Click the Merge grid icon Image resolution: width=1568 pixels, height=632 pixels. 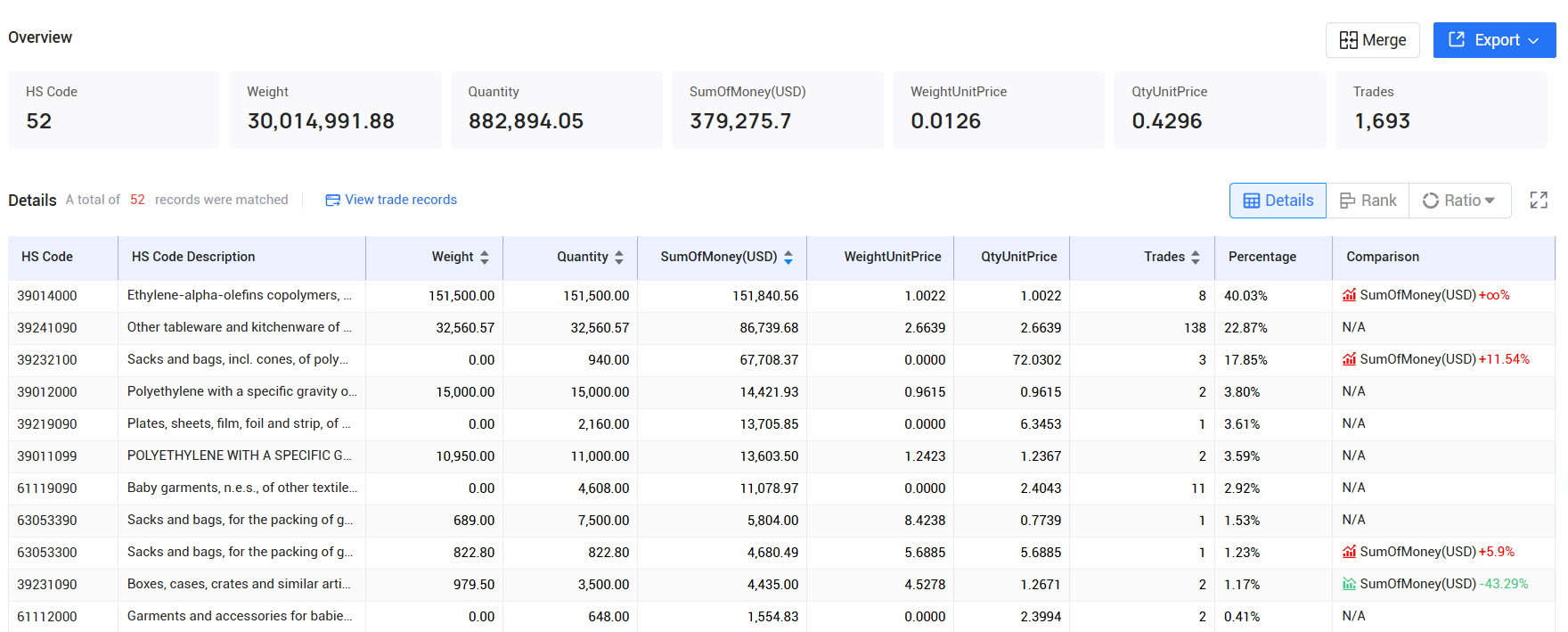coord(1348,40)
